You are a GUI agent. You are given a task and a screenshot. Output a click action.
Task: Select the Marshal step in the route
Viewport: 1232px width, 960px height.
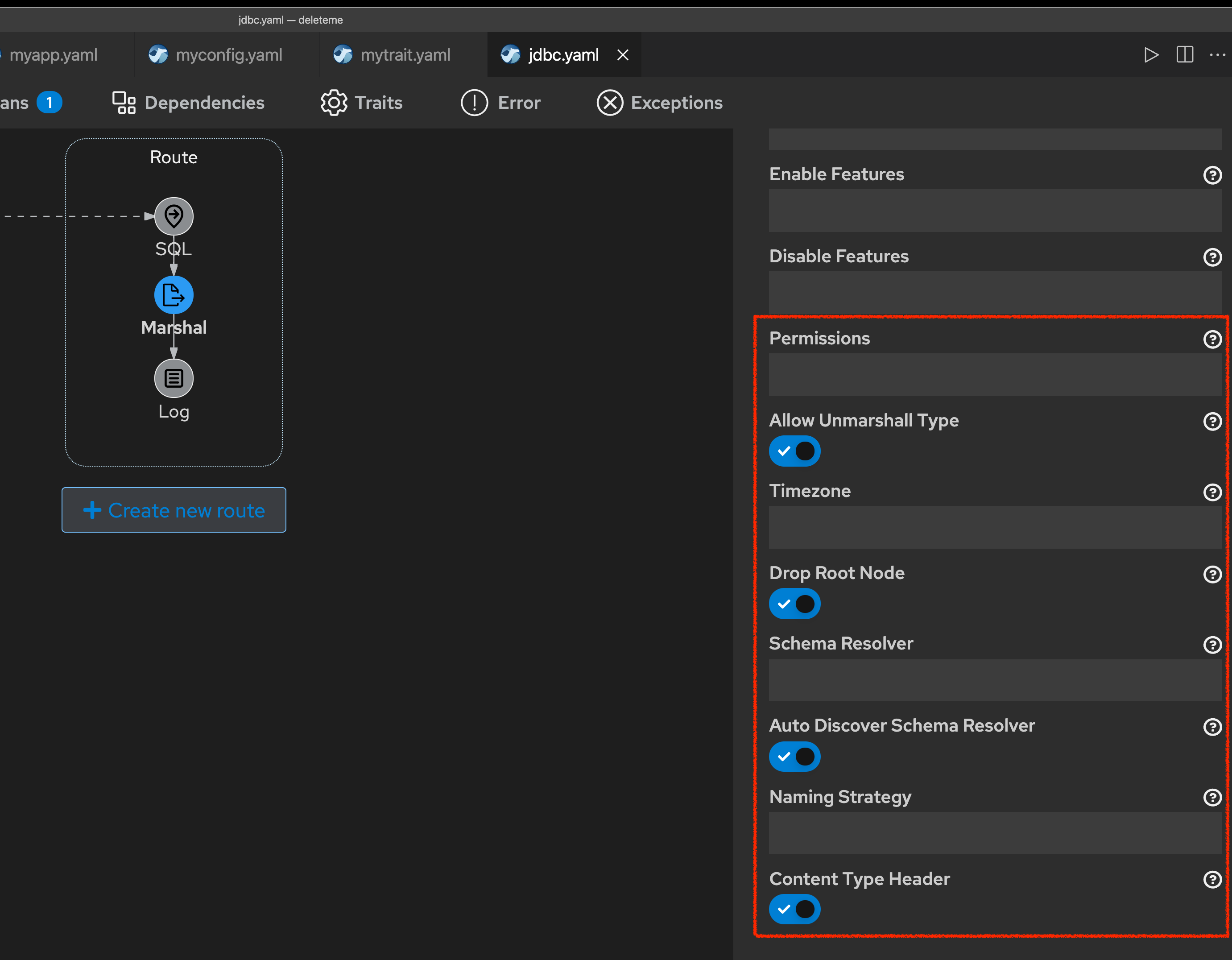[174, 294]
